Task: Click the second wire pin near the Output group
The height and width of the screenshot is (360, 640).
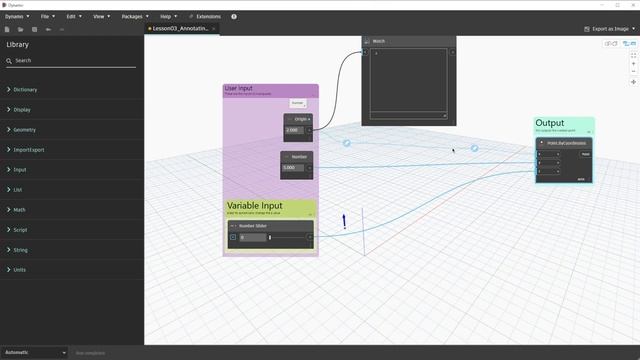Action: pyautogui.click(x=474, y=149)
